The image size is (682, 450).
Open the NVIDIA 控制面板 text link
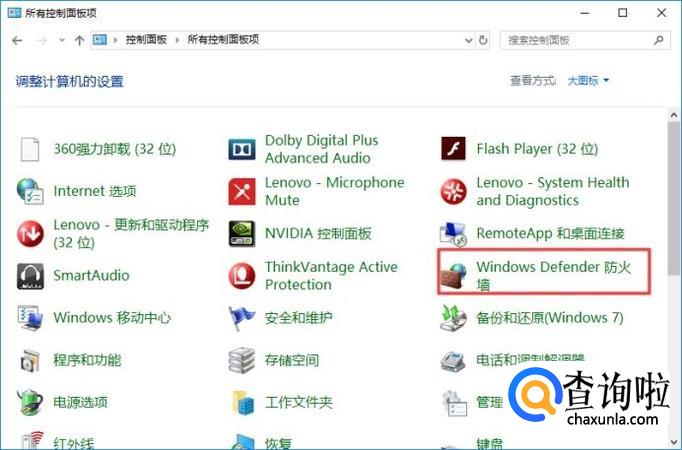[x=318, y=233]
